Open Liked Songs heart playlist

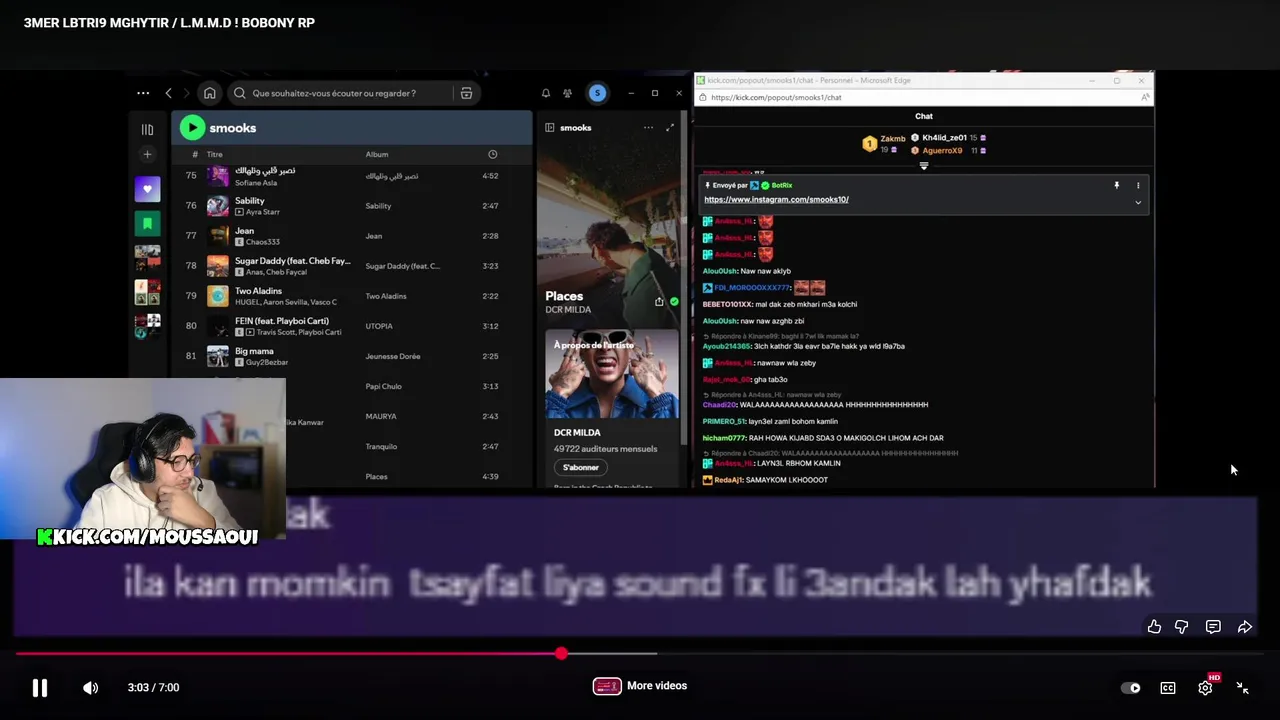(x=147, y=189)
